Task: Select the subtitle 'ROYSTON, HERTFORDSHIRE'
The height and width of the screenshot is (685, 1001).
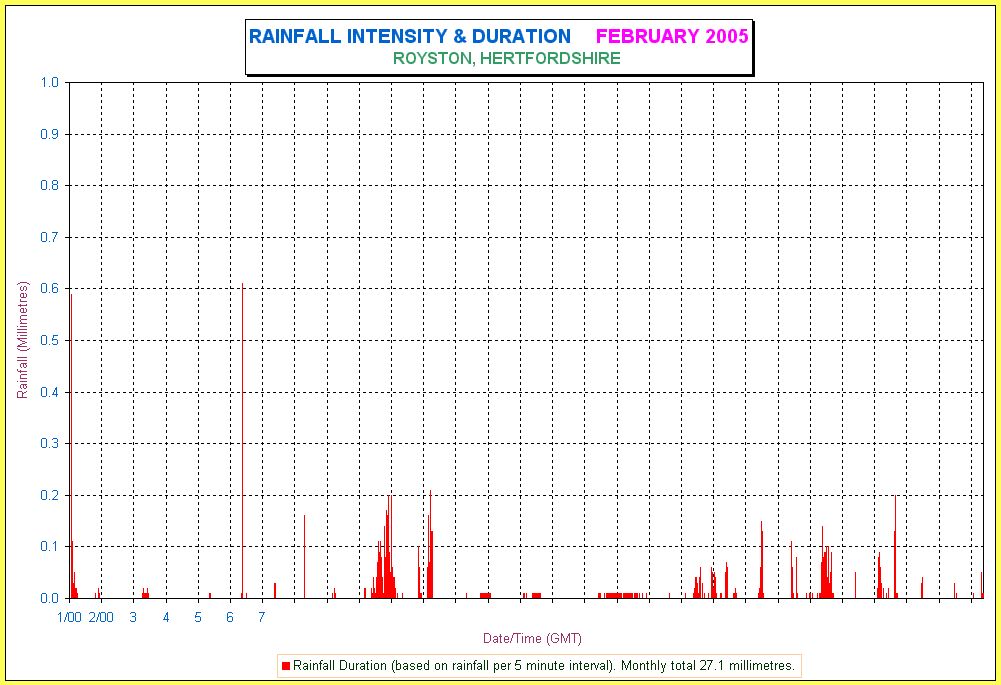Action: (507, 59)
